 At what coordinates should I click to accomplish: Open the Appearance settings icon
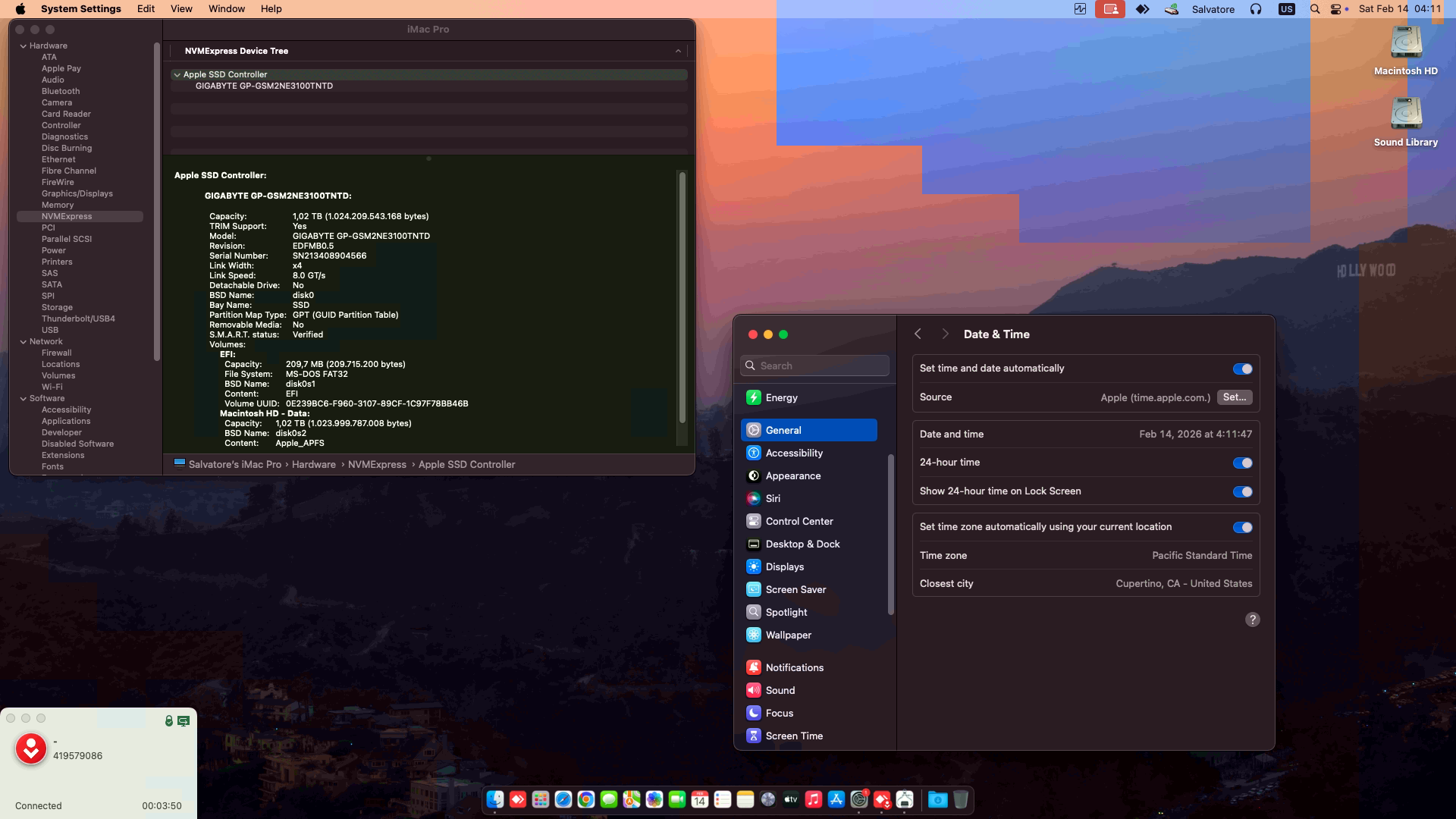pos(753,475)
